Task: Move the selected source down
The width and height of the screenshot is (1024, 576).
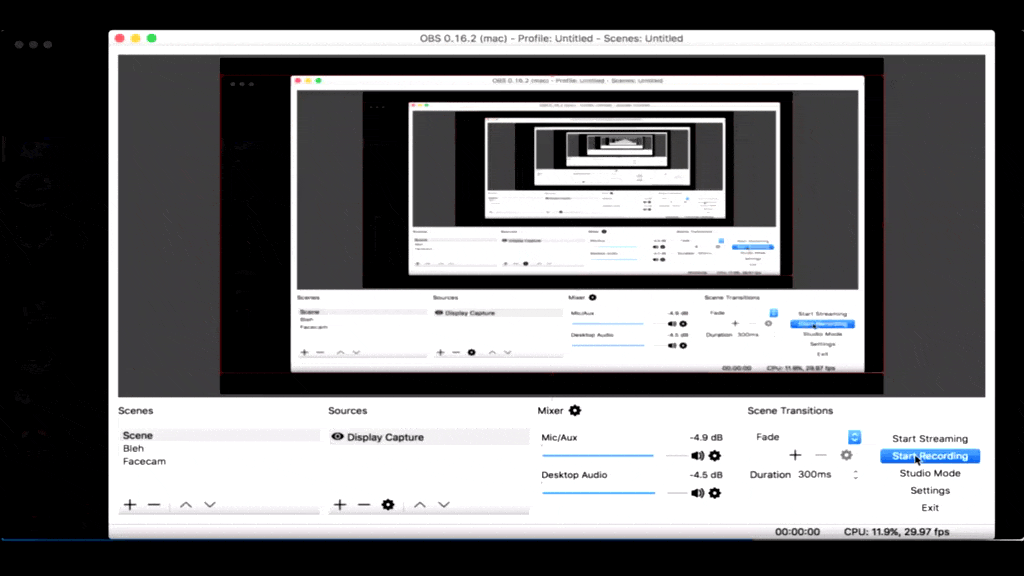Action: (444, 505)
